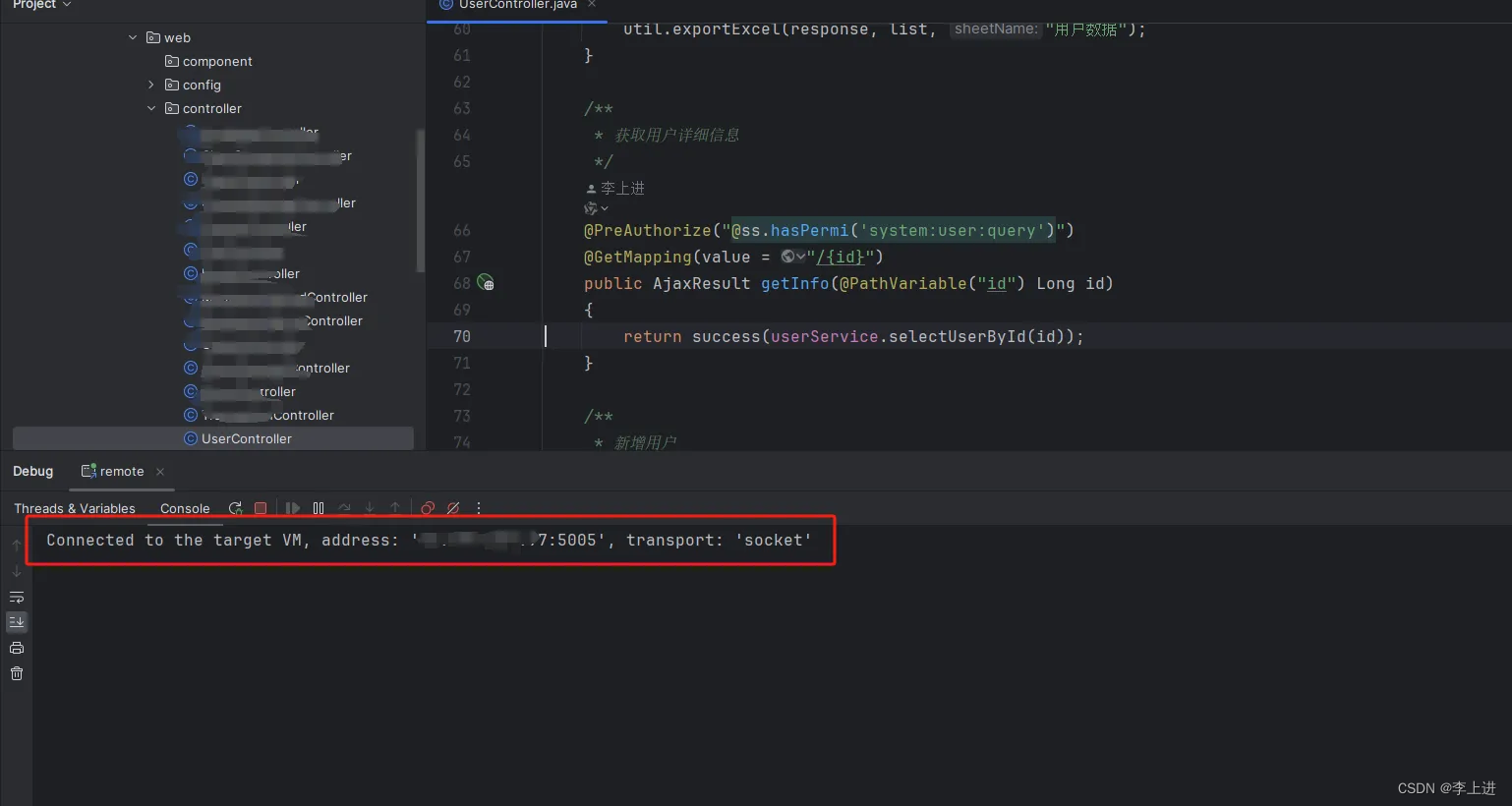Click line number 66 in gutter
The height and width of the screenshot is (806, 1512).
pos(462,230)
